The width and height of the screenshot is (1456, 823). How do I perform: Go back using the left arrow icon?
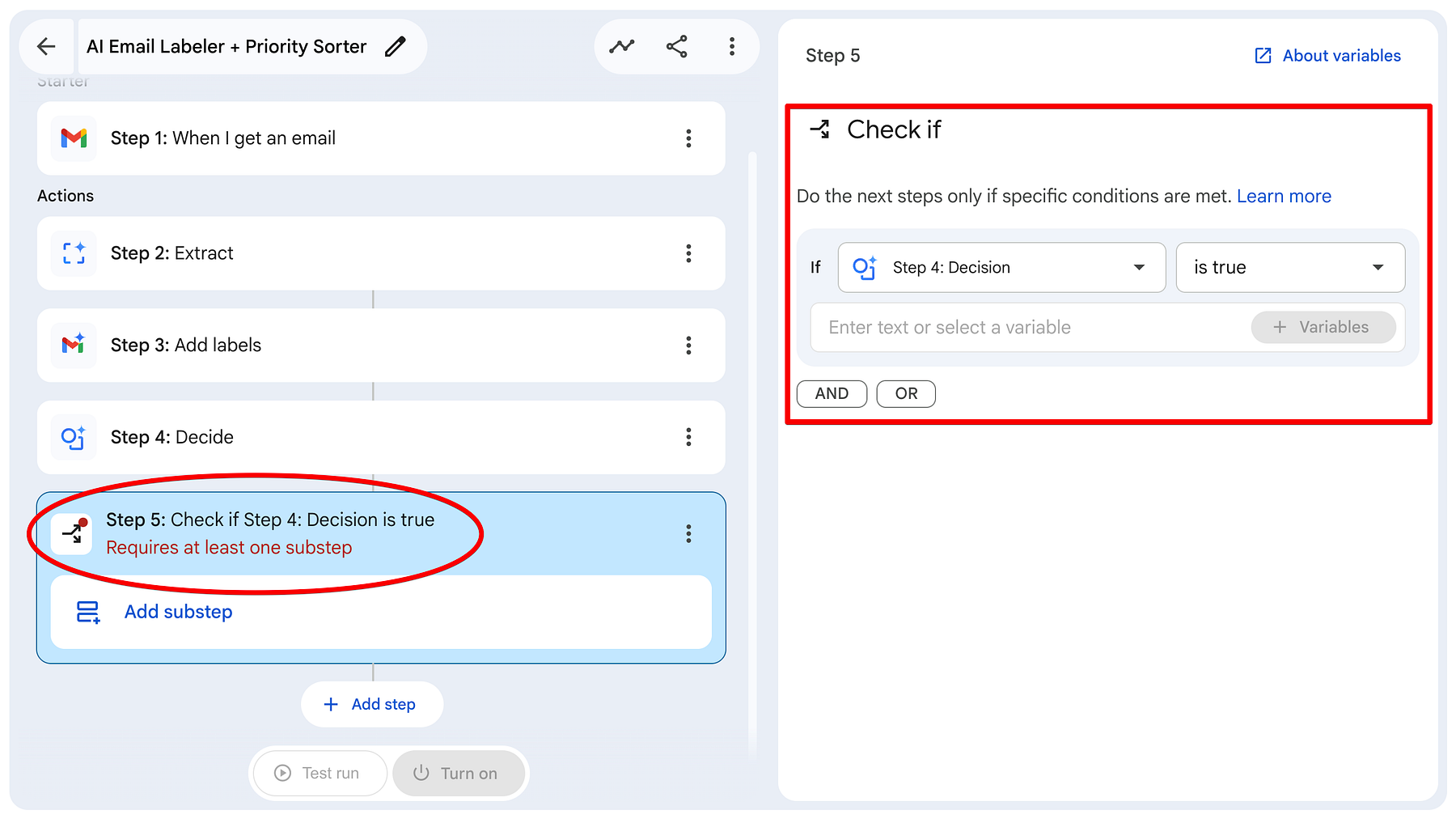(46, 47)
